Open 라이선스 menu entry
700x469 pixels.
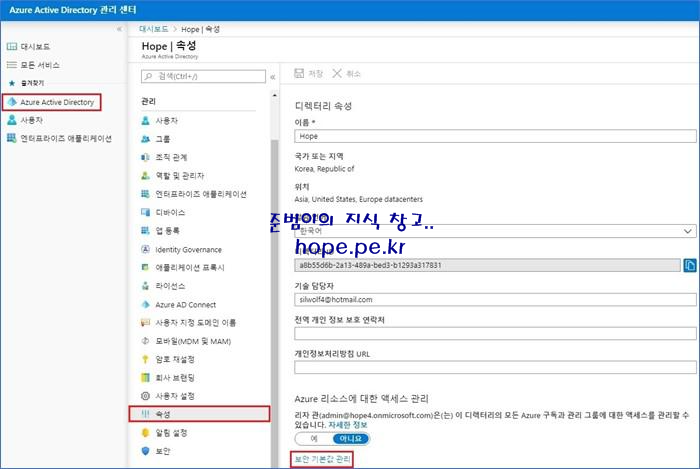(x=163, y=286)
